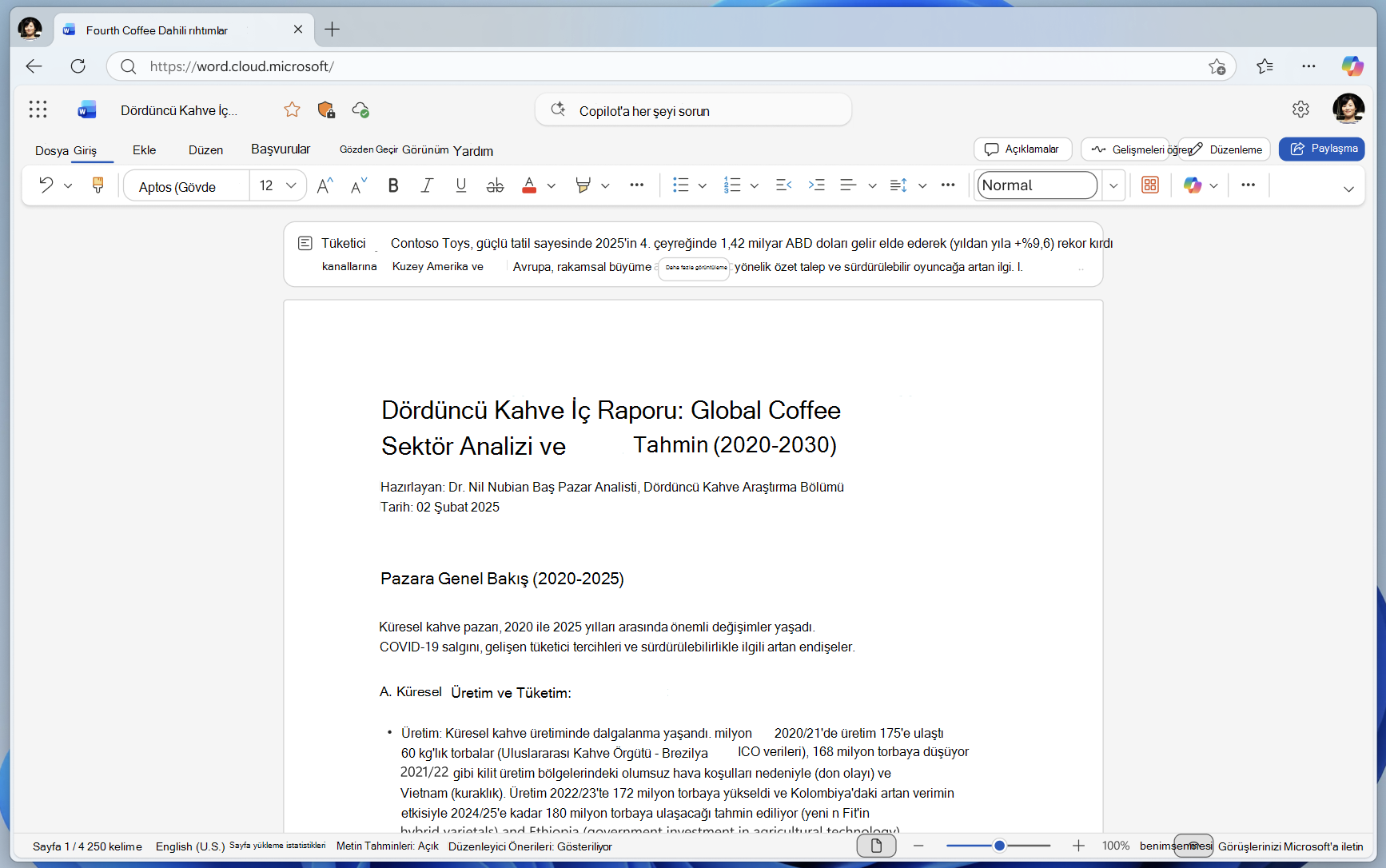This screenshot has width=1386, height=868.
Task: Open Word settings gear
Action: (1300, 109)
